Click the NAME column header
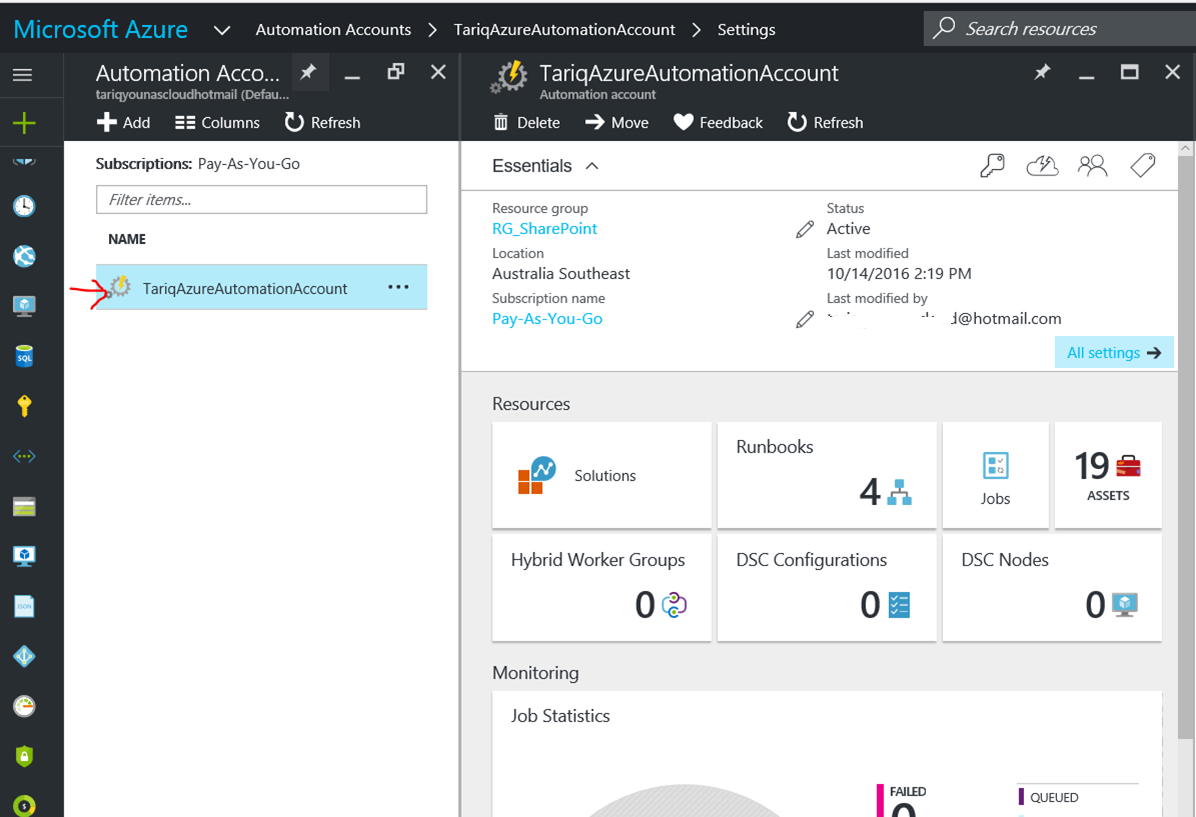1196x817 pixels. [127, 240]
